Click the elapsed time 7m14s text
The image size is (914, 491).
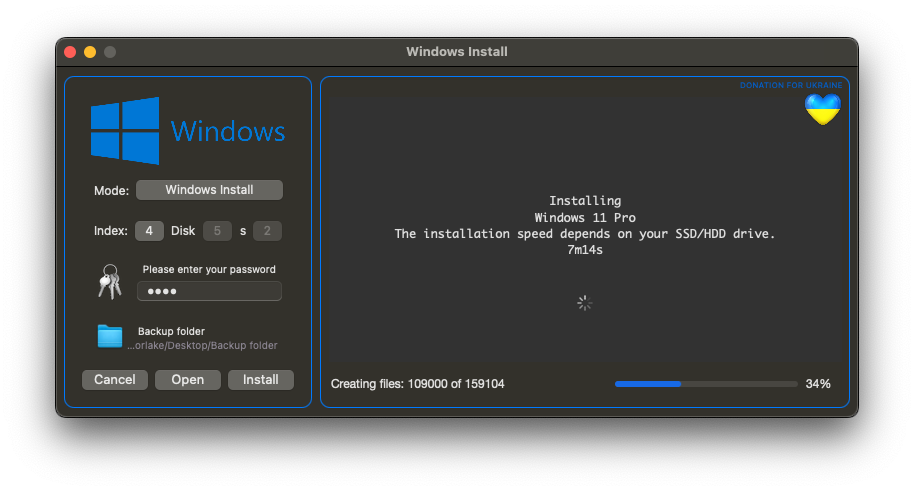coord(585,250)
